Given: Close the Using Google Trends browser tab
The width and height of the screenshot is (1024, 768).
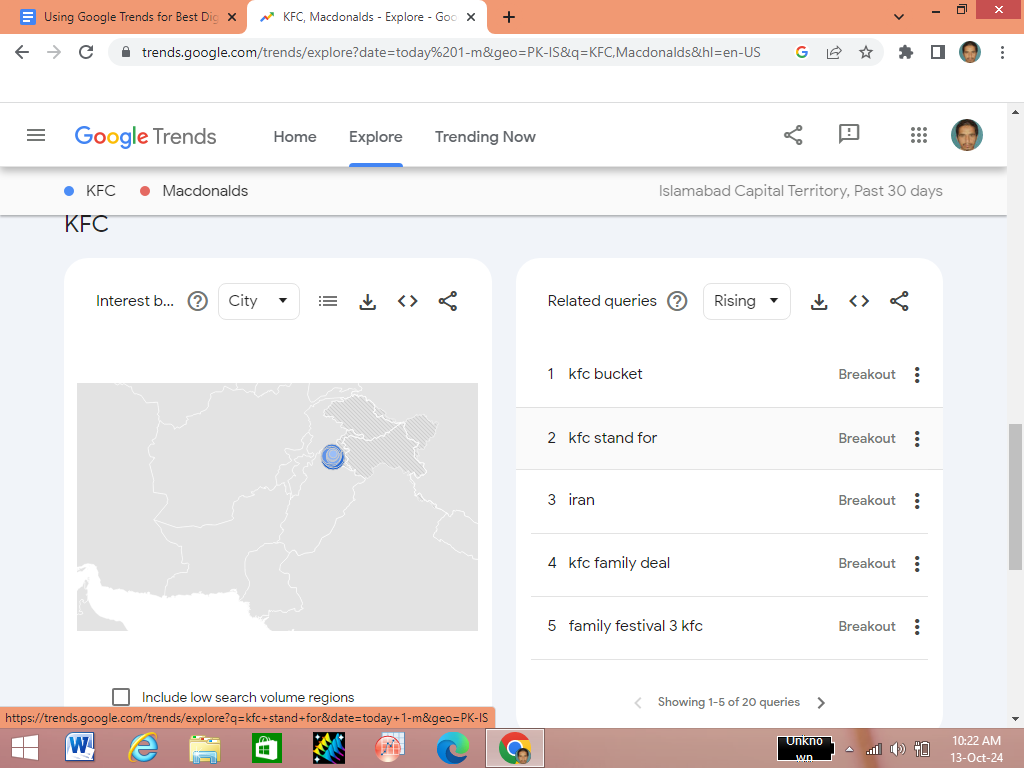Looking at the screenshot, I should pos(231,17).
